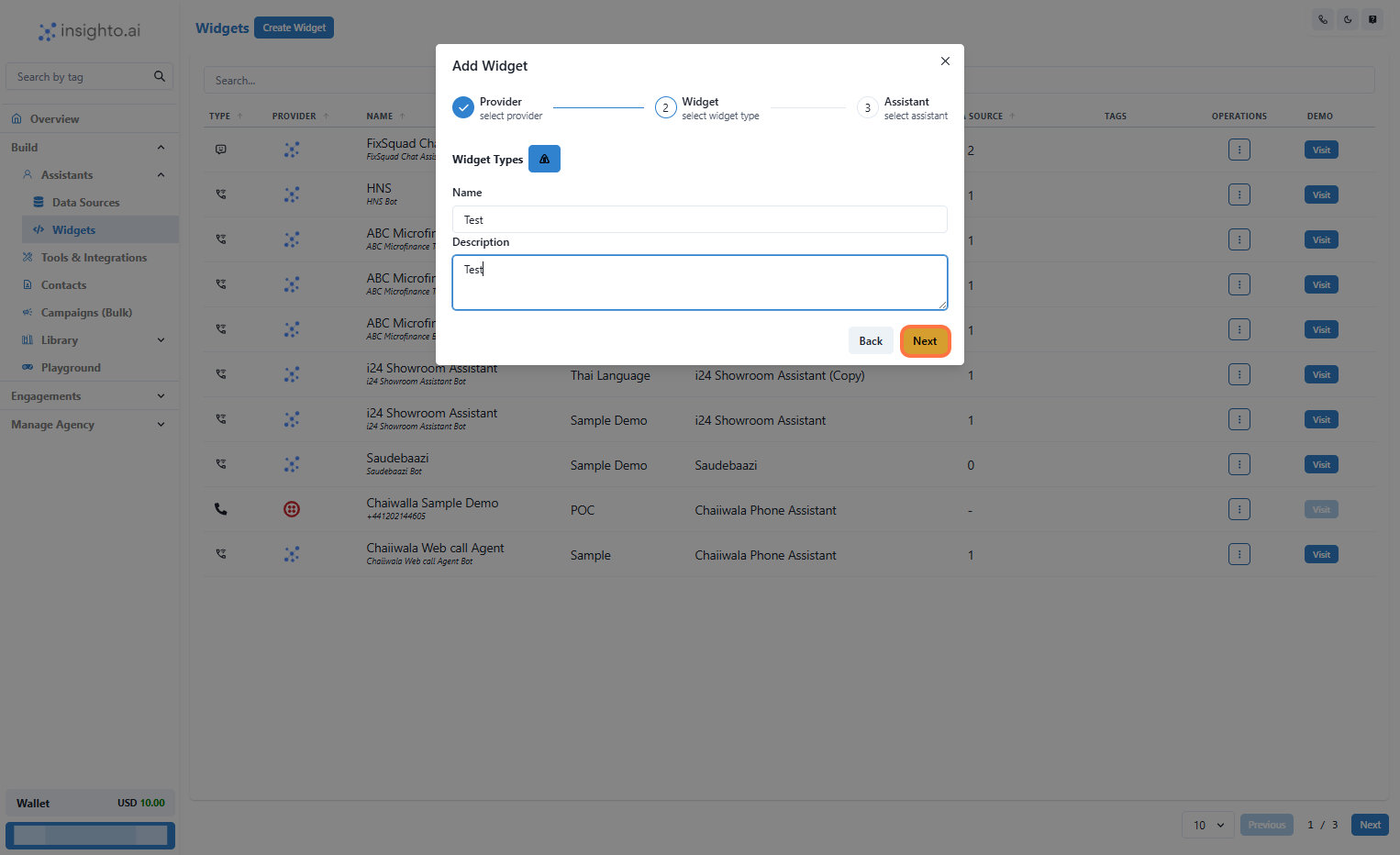The image size is (1400, 855).
Task: Open the rows-per-page dropdown showing 10
Action: coord(1208,825)
